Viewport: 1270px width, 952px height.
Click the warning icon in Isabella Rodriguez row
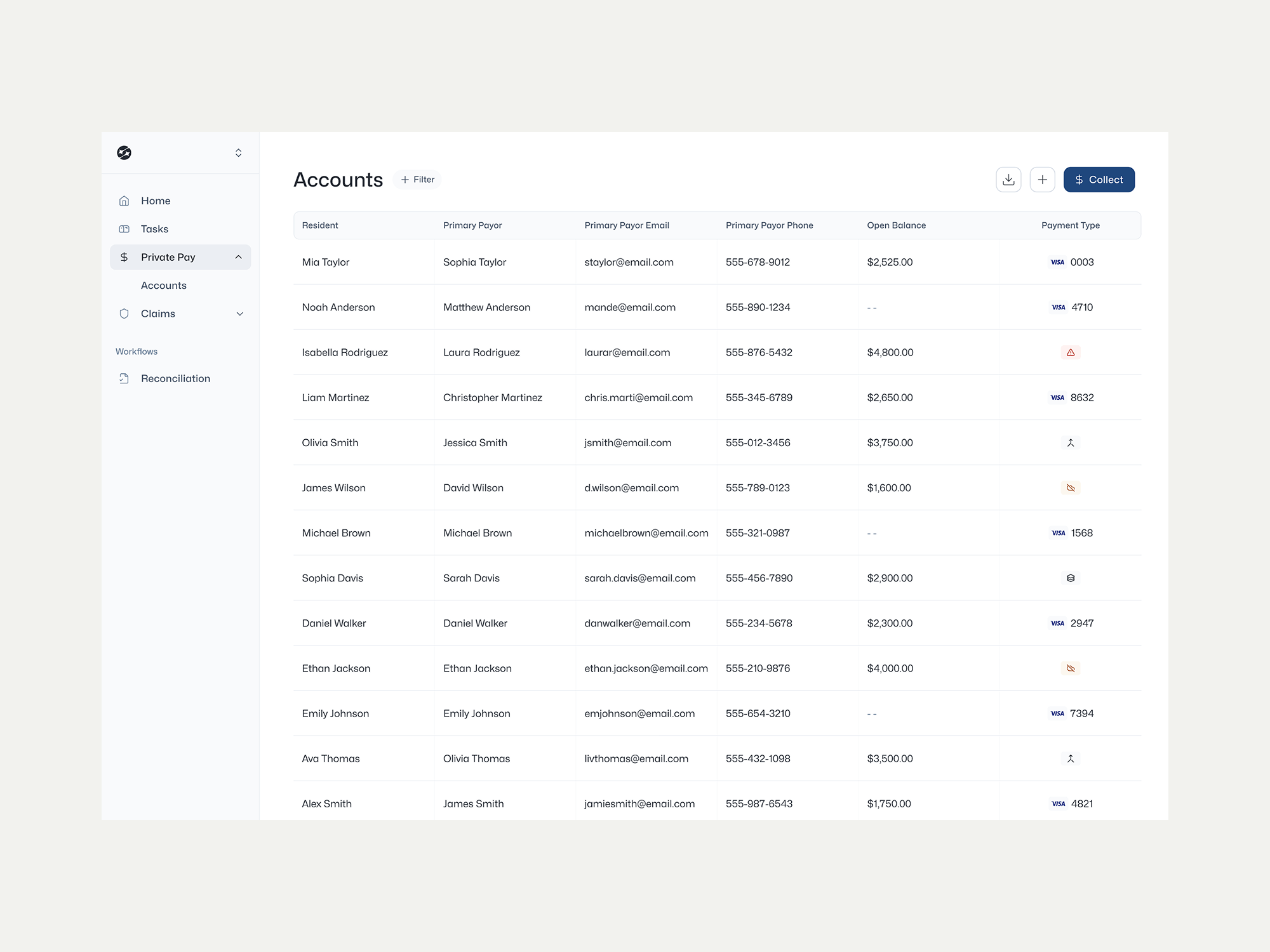[x=1071, y=352]
